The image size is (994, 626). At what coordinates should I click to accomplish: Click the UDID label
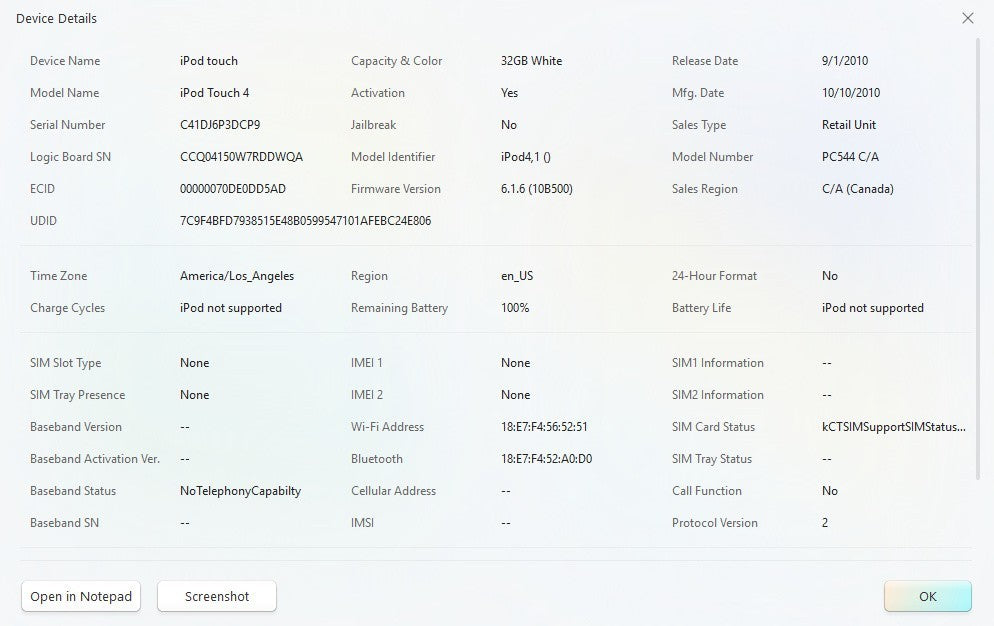[x=43, y=221]
